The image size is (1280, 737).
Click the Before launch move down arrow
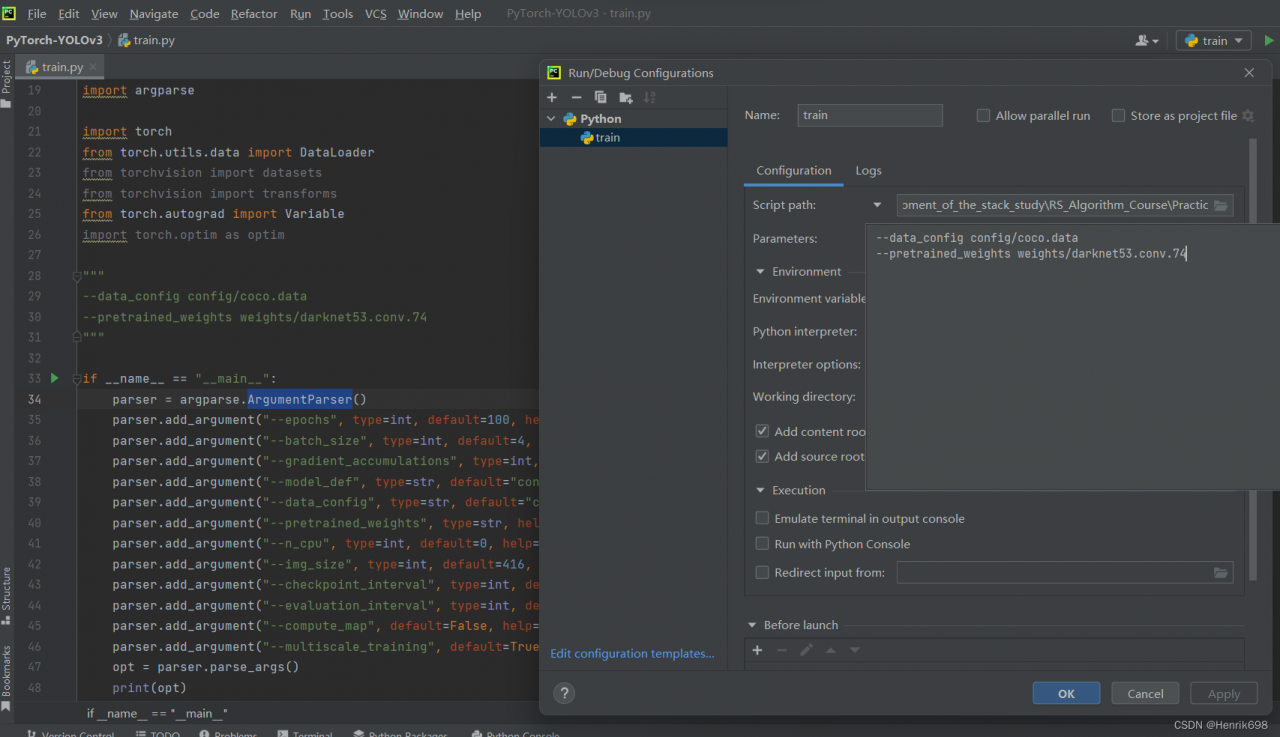pos(855,650)
